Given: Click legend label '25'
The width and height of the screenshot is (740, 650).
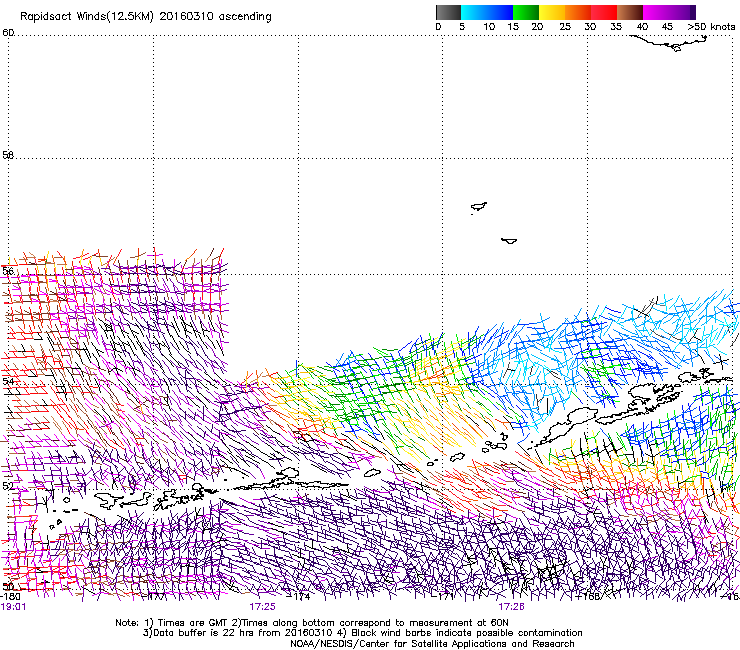Looking at the screenshot, I should (565, 27).
